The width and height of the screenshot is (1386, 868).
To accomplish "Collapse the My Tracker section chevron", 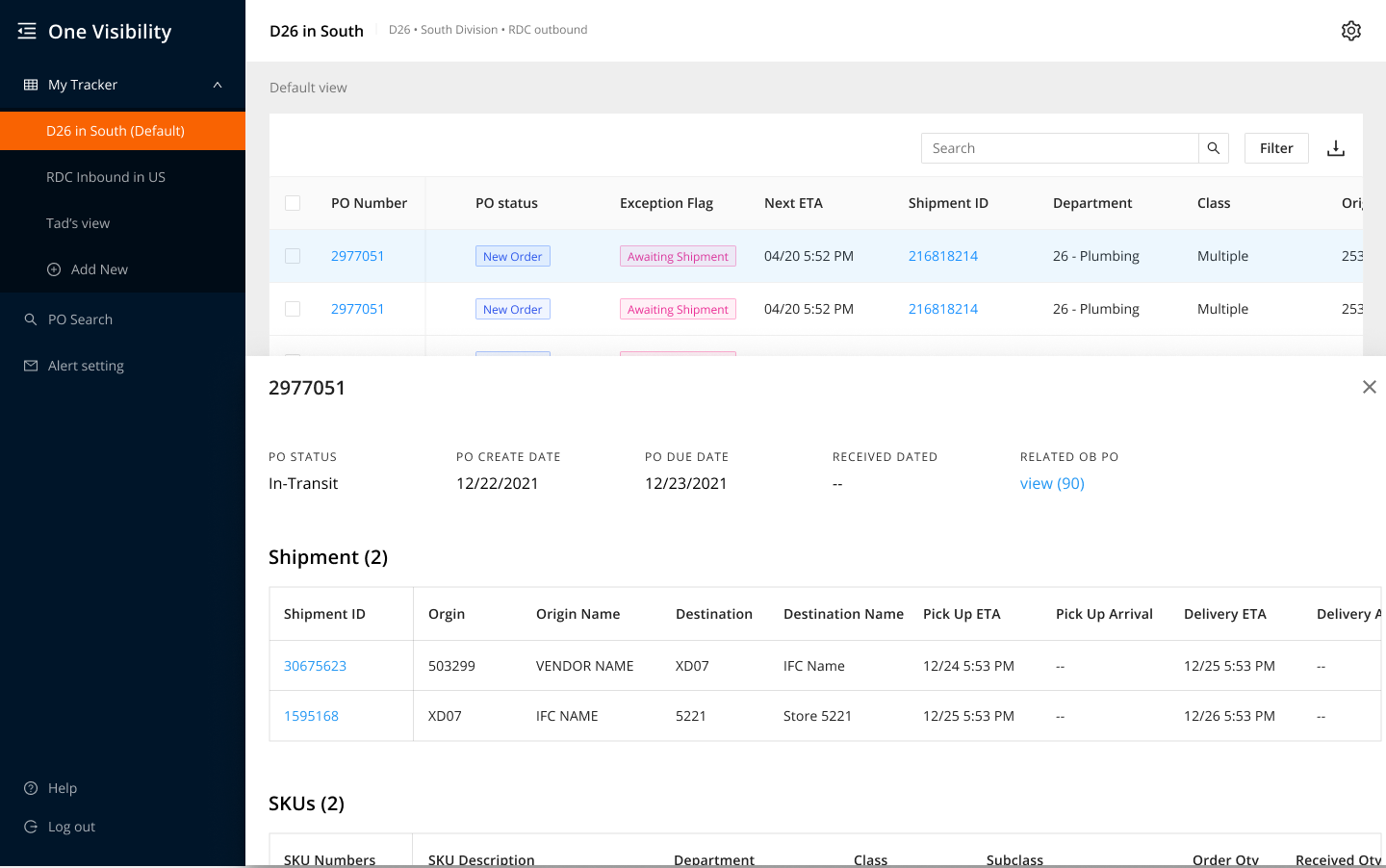I will 218,85.
